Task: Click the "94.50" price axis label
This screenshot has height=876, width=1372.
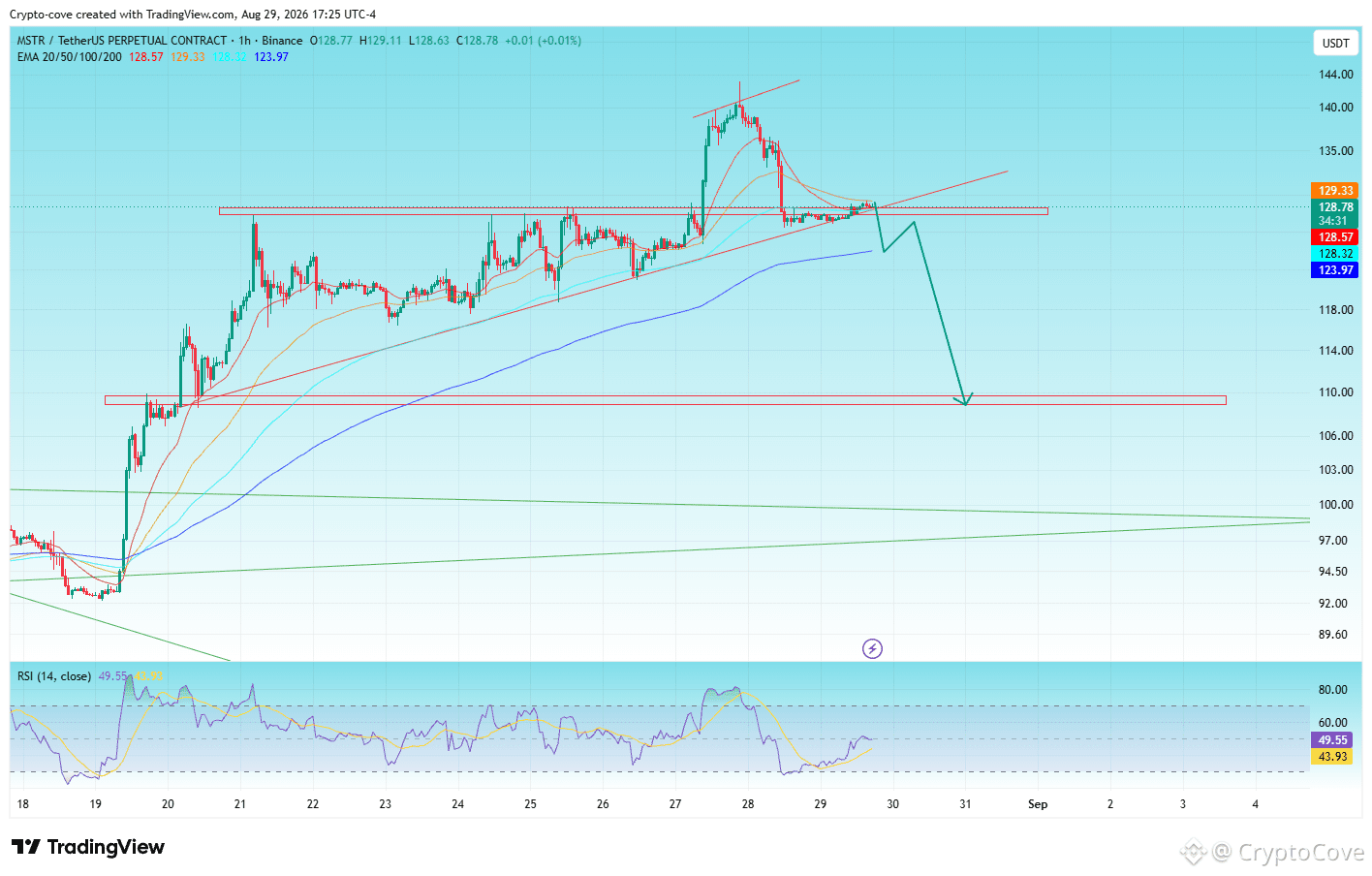Action: [1333, 572]
